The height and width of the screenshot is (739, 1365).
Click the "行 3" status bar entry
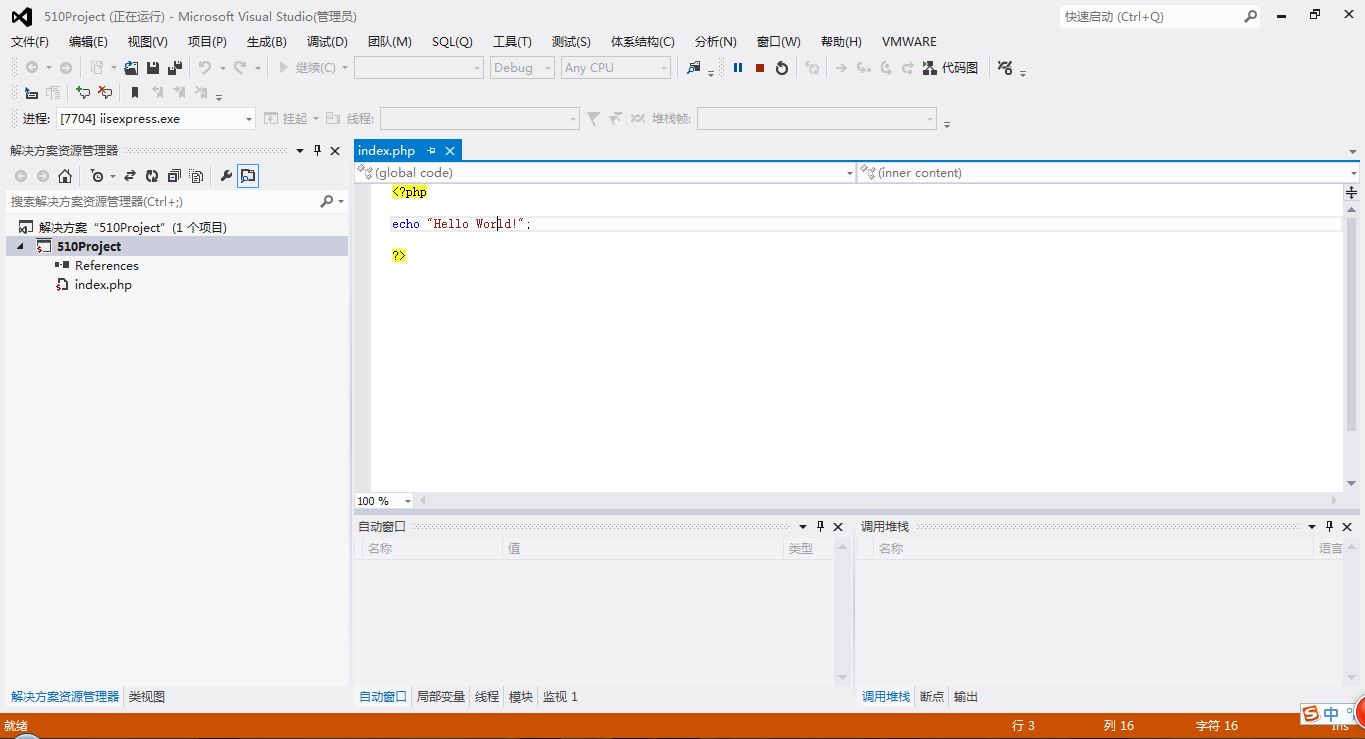click(1023, 726)
